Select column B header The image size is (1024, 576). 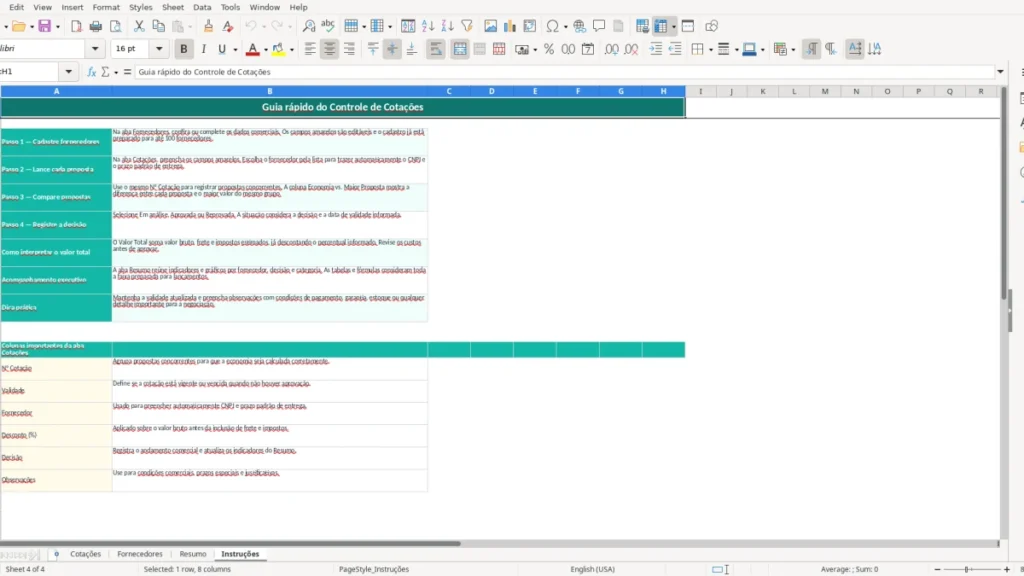(x=270, y=91)
